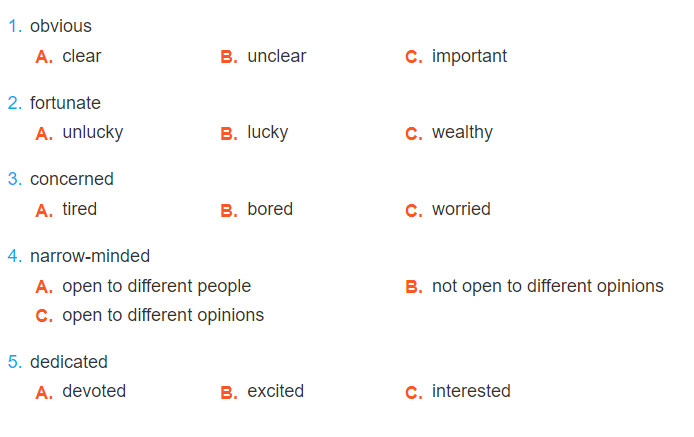
Task: Select 'open to different people' option
Action: [x=143, y=286]
